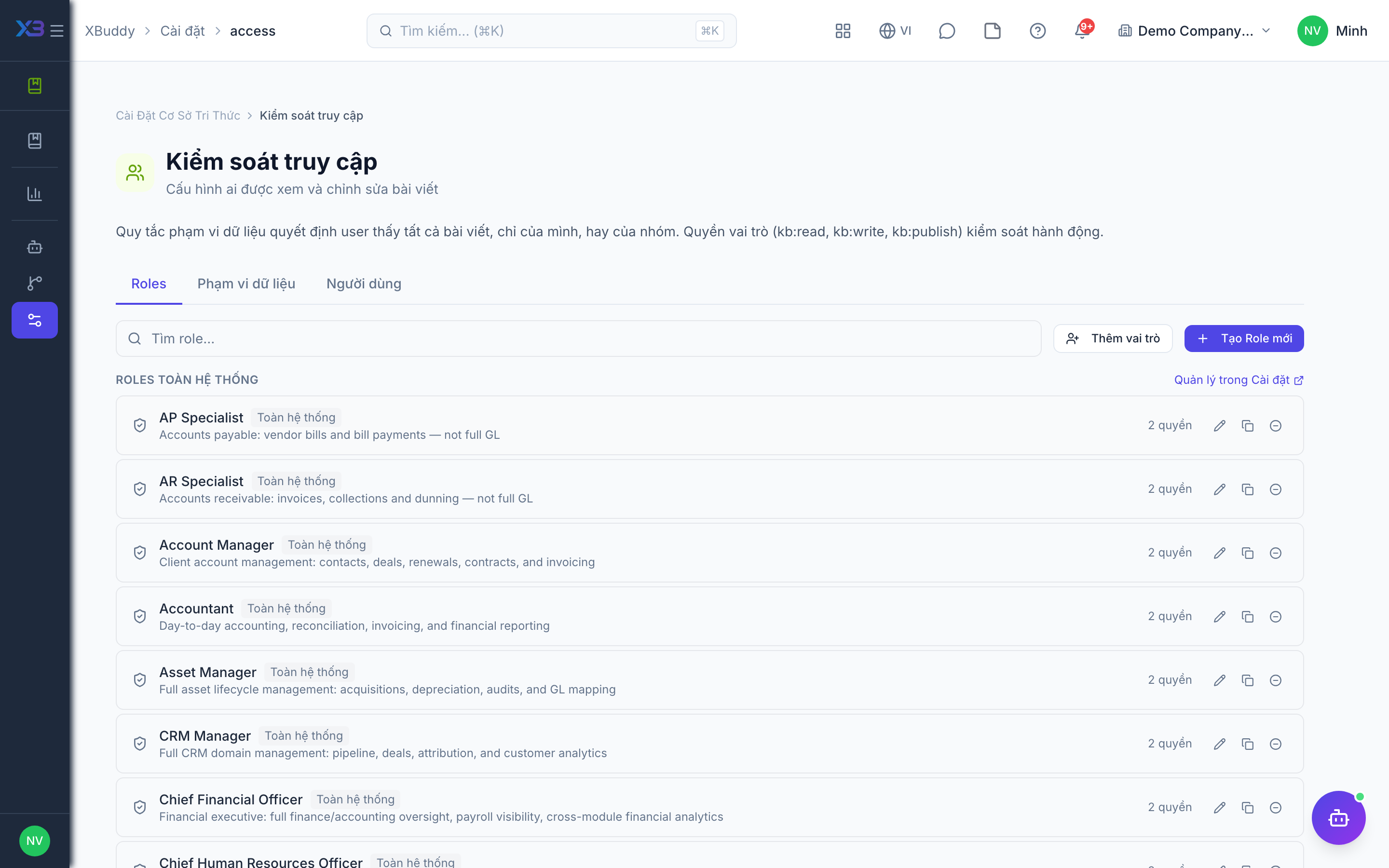Open the Minh user profile menu
This screenshot has height=868, width=1389.
pyautogui.click(x=1332, y=31)
